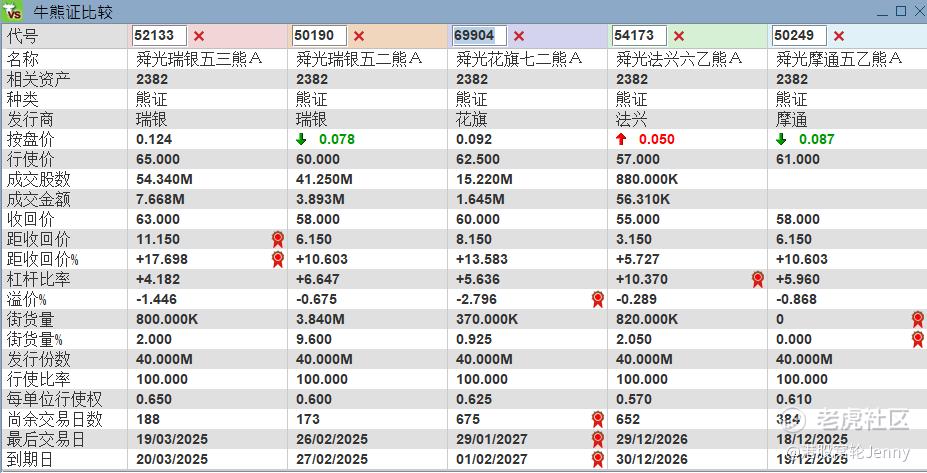Screen dimensions: 927x473
Task: Click red ribbon badge beside +17.698
Action: pyautogui.click(x=278, y=260)
